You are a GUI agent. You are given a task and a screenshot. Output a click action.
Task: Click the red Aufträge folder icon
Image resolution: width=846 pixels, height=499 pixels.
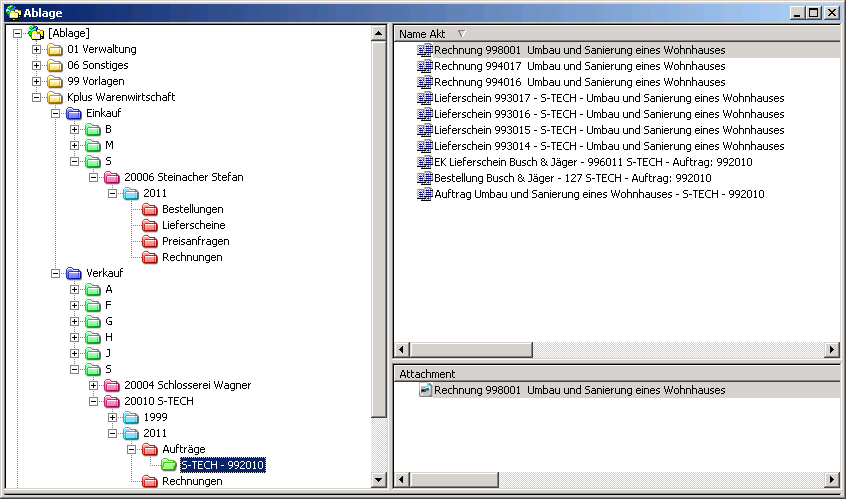click(x=149, y=449)
